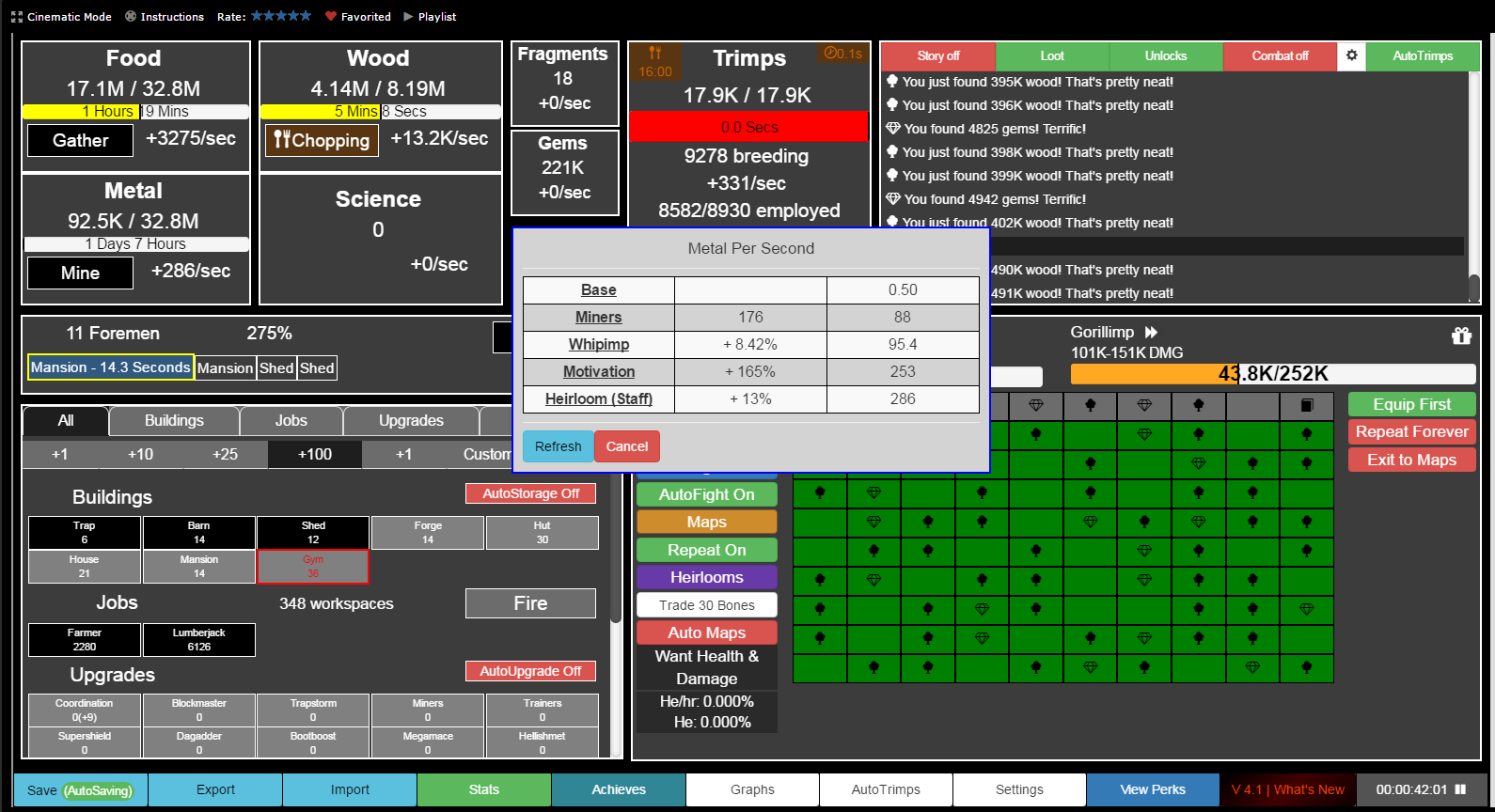This screenshot has width=1495, height=812.
Task: Click the Save (AutoSaving) button
Action: [x=81, y=790]
